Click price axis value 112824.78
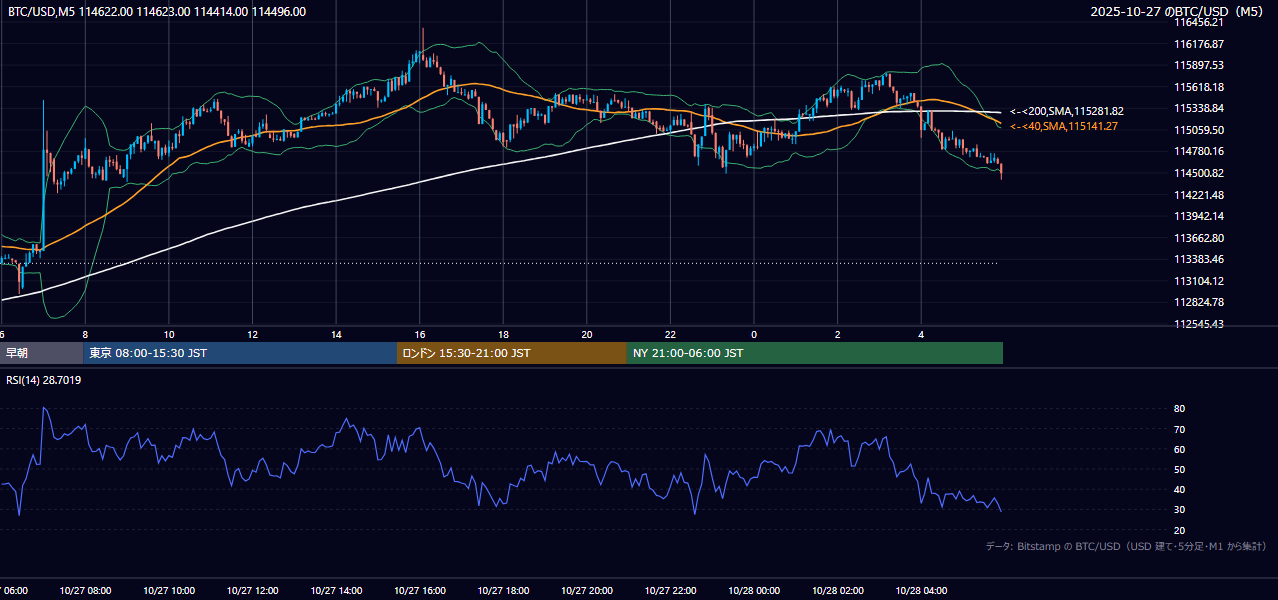This screenshot has width=1278, height=600. click(1199, 302)
